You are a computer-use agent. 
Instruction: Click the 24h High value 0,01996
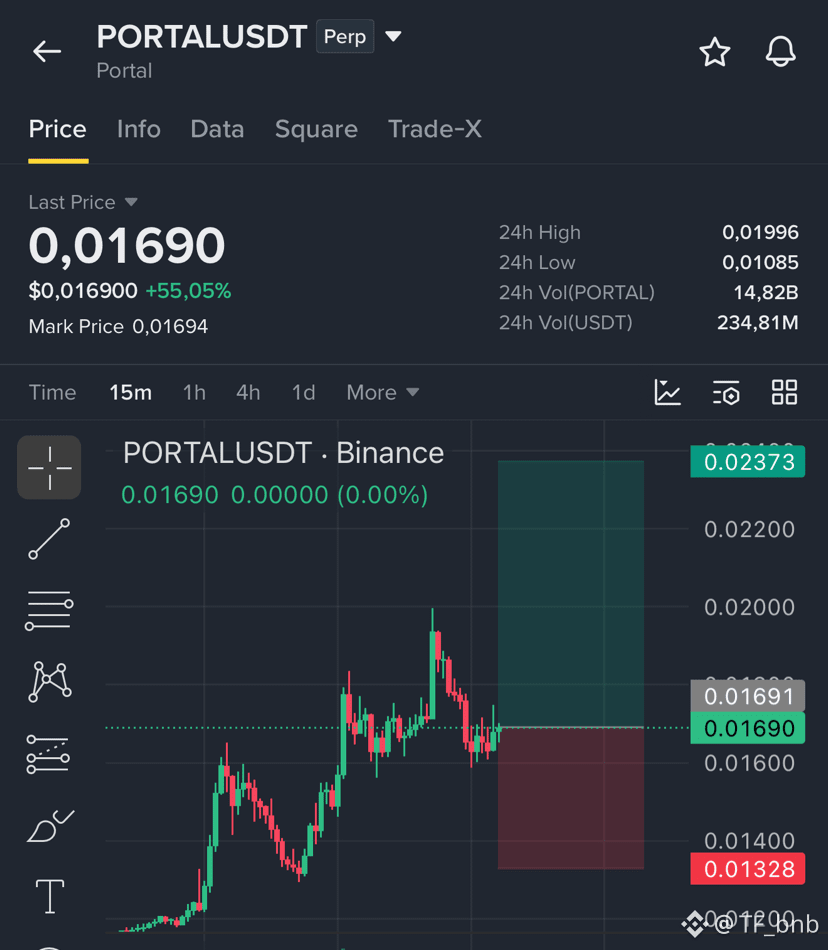click(760, 232)
